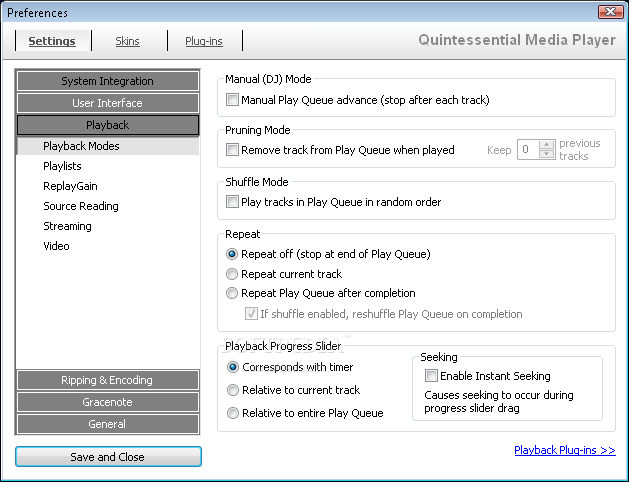Expand the Gracenote section
Viewport: 629px width, 482px height.
coord(108,402)
